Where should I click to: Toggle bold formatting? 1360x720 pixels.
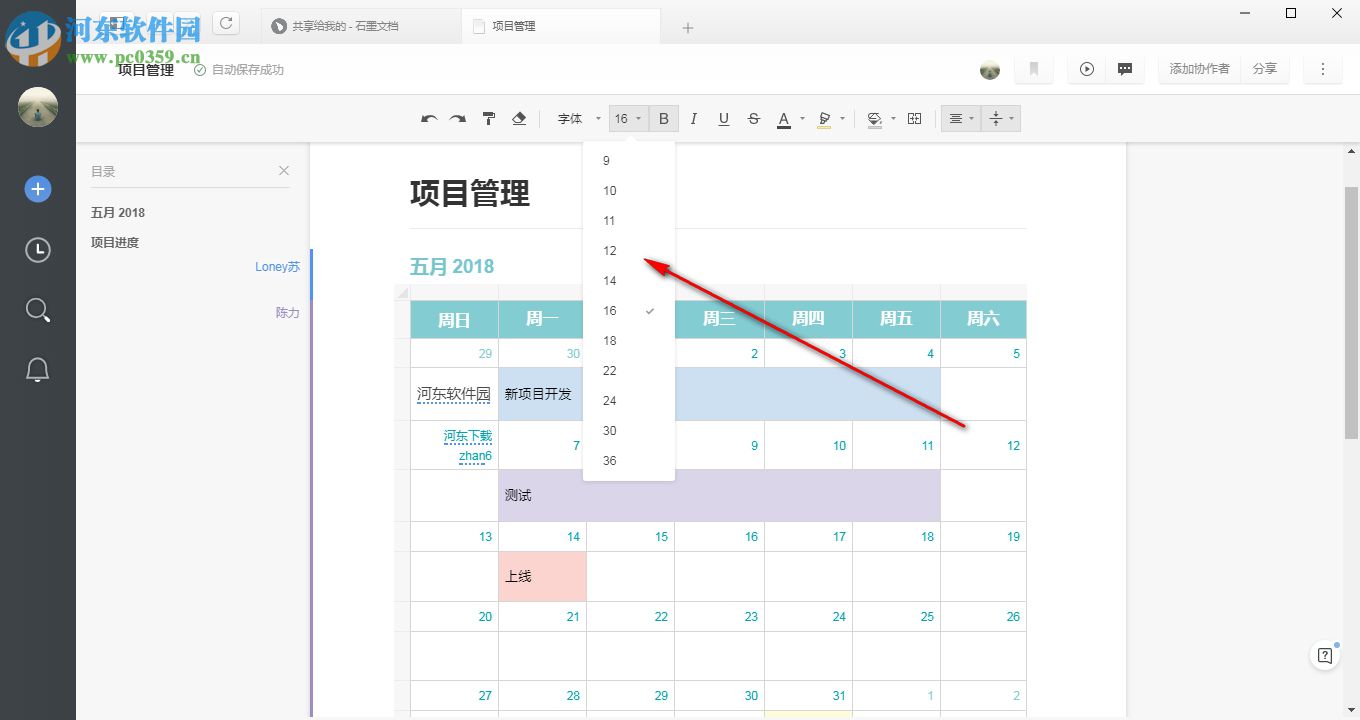pos(663,118)
